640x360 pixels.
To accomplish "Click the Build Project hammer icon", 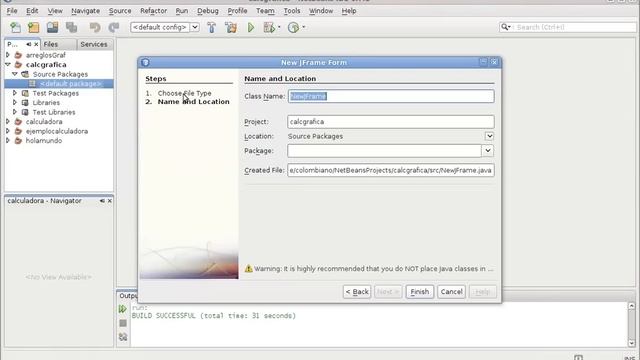I will pyautogui.click(x=211, y=27).
